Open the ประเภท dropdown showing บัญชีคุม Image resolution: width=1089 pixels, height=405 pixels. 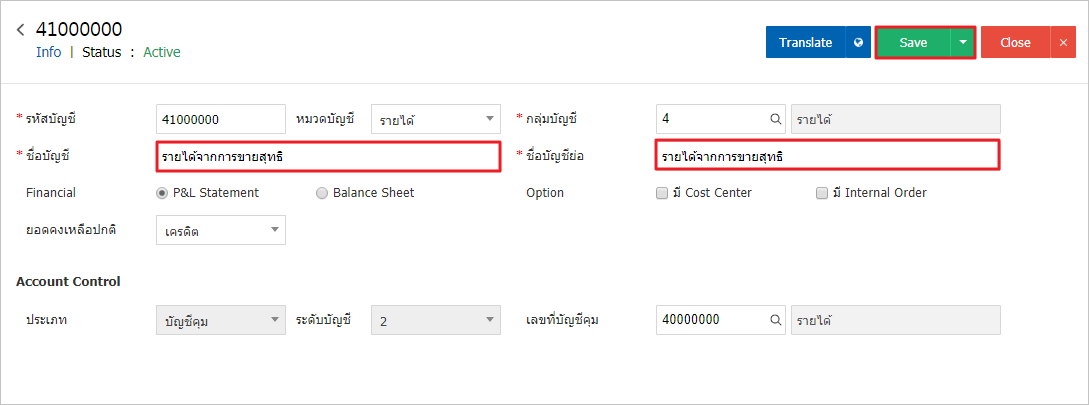click(x=221, y=320)
